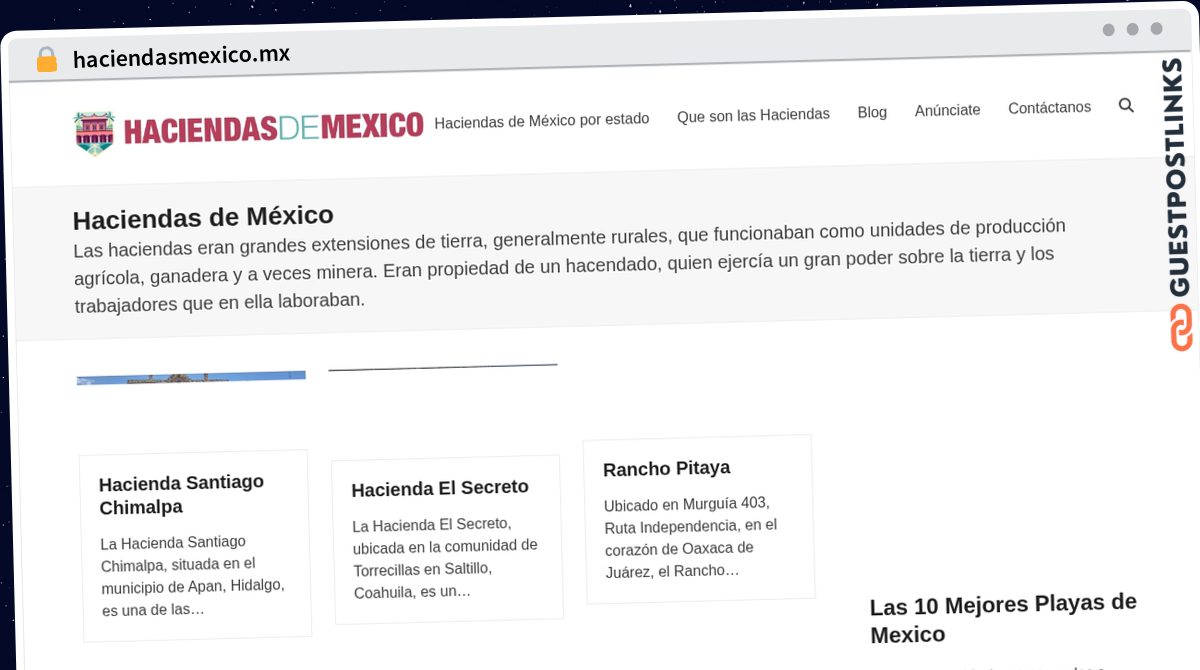
Task: Click the last window control dot
Action: 1157,29
